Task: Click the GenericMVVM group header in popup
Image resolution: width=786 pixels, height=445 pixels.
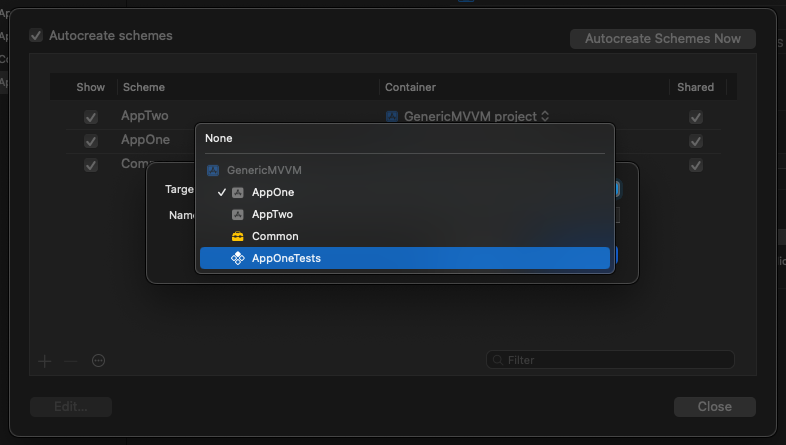Action: pos(264,170)
